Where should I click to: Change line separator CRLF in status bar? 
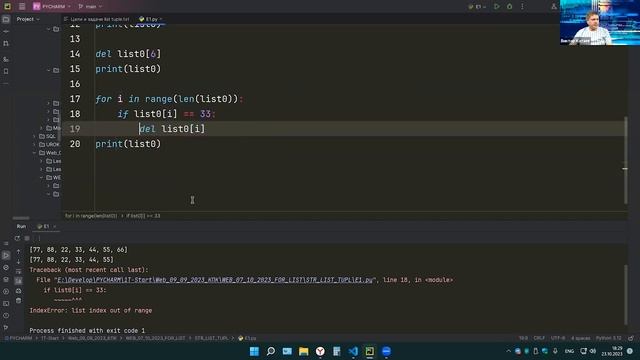[539, 338]
